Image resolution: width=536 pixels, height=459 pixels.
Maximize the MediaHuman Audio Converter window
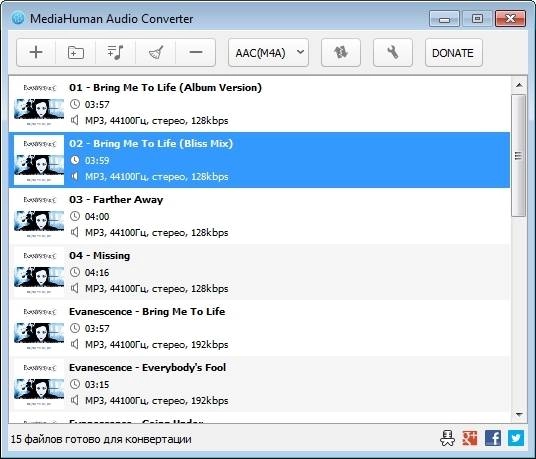(477, 18)
